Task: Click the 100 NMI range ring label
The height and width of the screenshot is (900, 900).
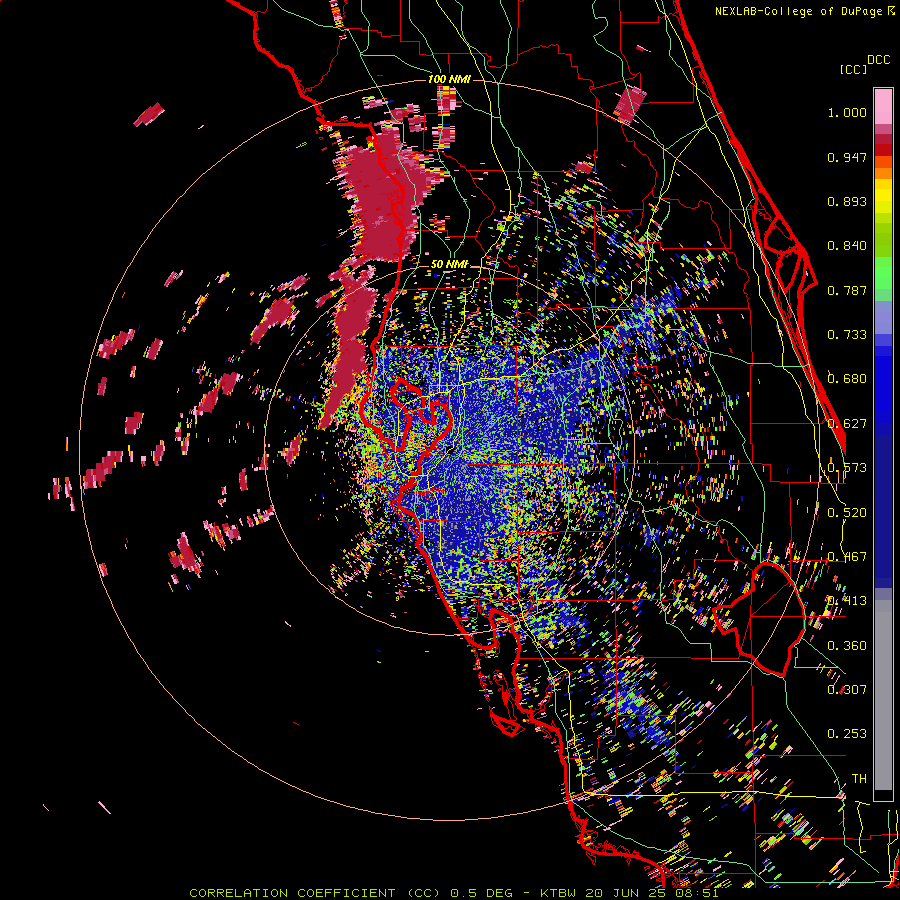Action: tap(449, 79)
